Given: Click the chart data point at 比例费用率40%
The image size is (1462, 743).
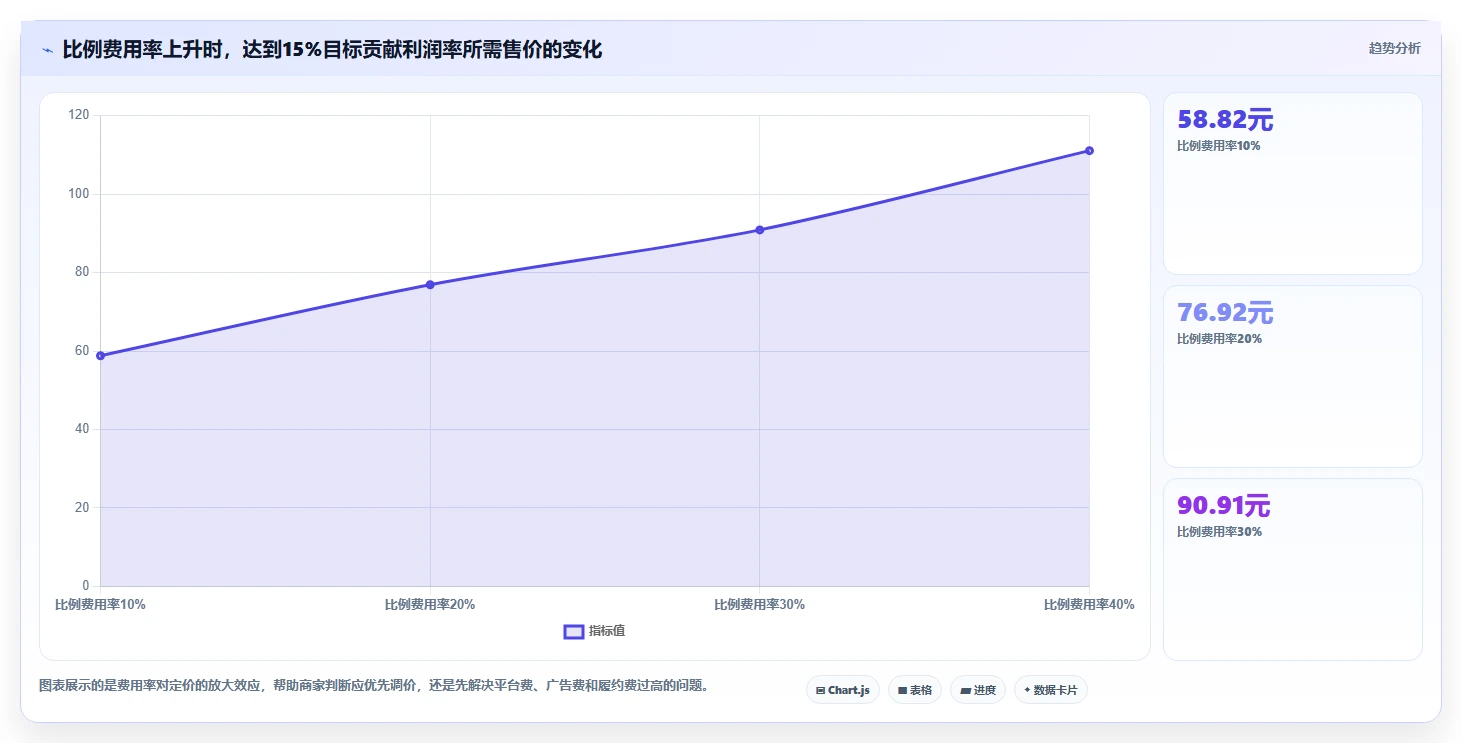Looking at the screenshot, I should (1089, 151).
